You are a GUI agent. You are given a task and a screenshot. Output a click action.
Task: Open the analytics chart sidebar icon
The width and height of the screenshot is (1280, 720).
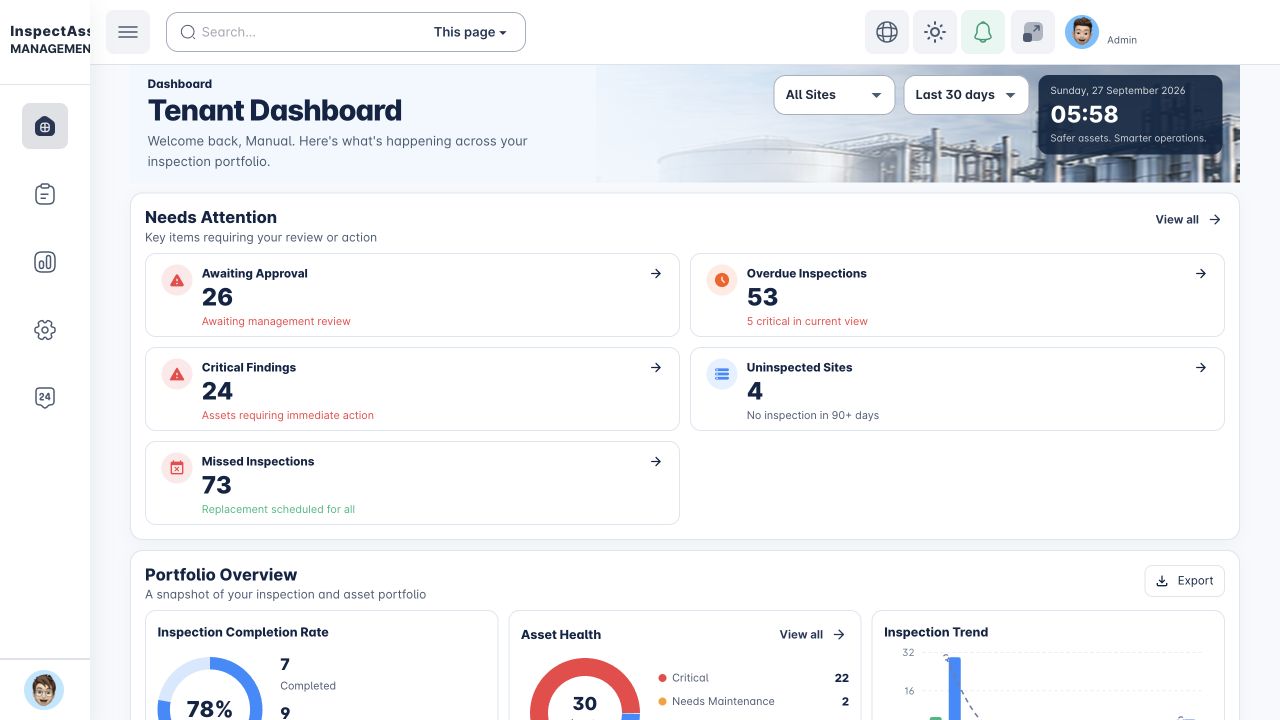point(45,262)
